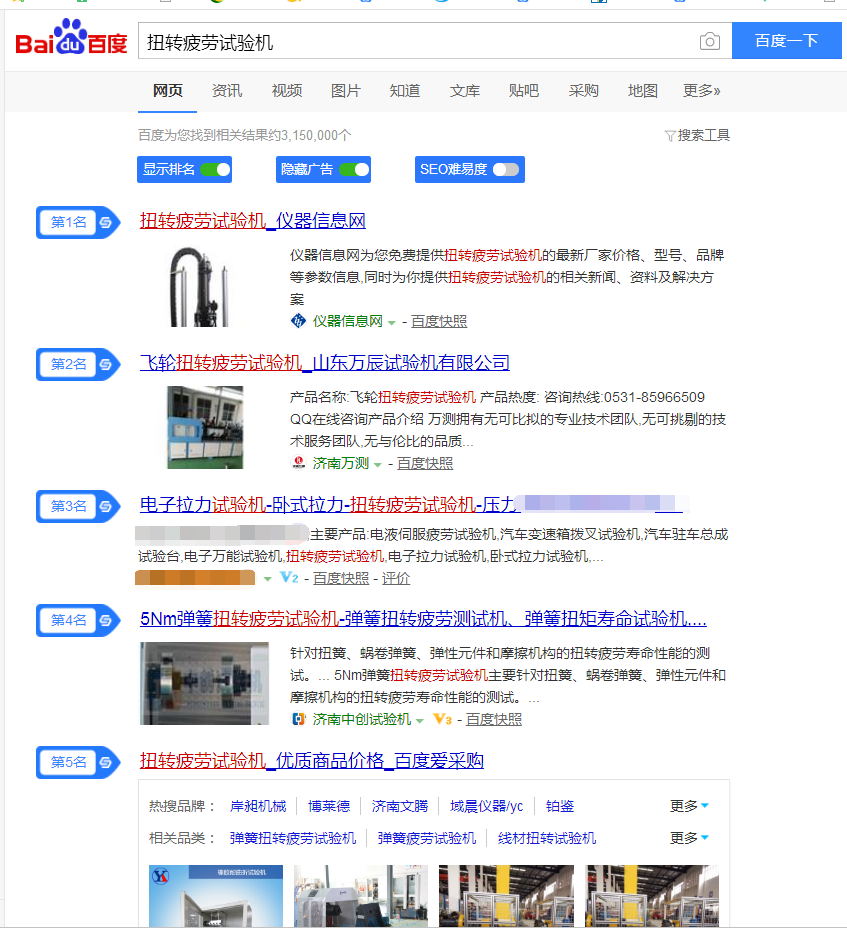847x931 pixels.
Task: Select category 线材扭转试验机
Action: pos(547,838)
